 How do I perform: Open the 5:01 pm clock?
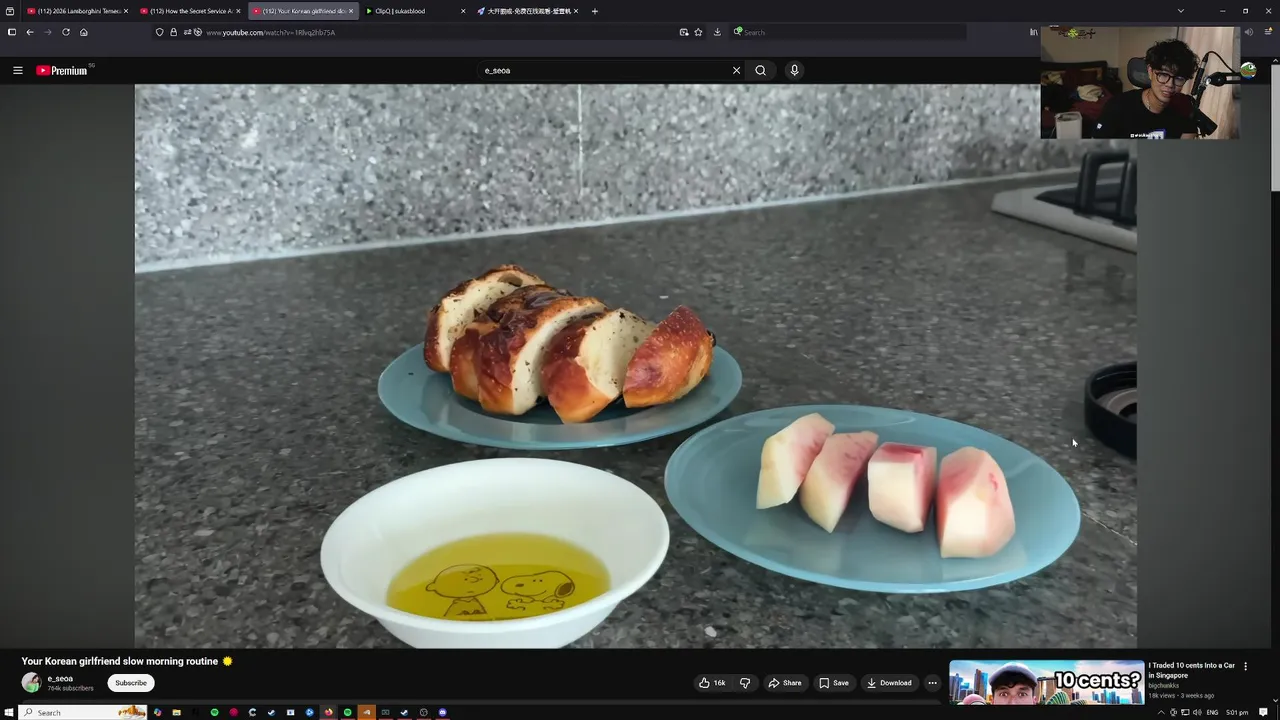(x=1237, y=712)
